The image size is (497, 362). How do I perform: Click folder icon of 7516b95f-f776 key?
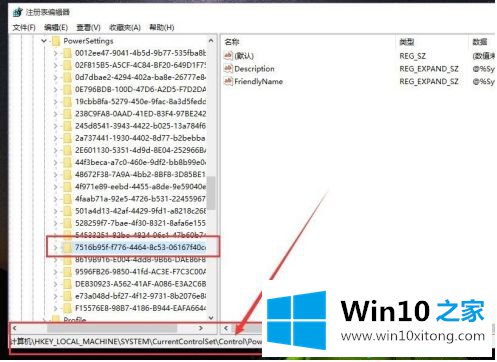[67, 247]
